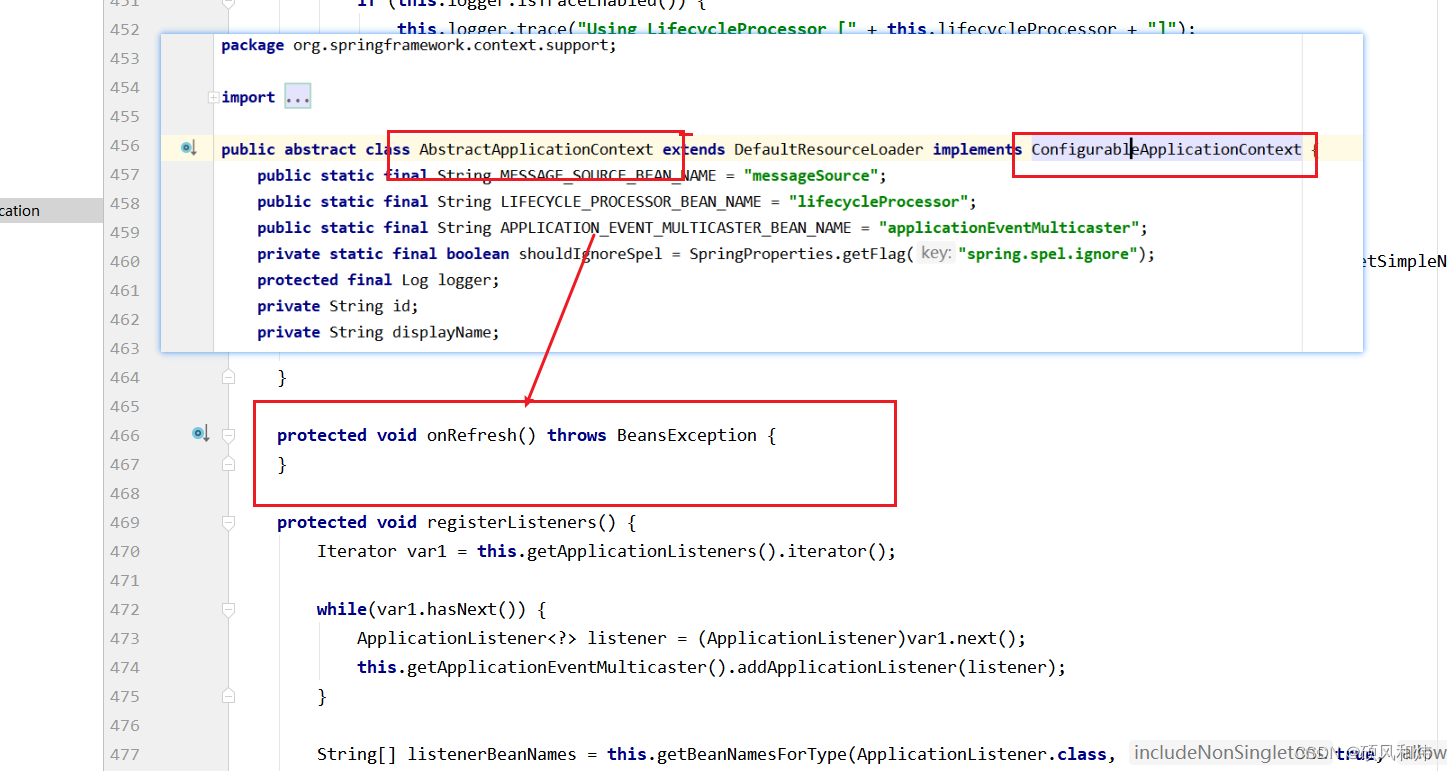This screenshot has height=771, width=1447.
Task: Collapse the while loop at line 472
Action: click(229, 609)
